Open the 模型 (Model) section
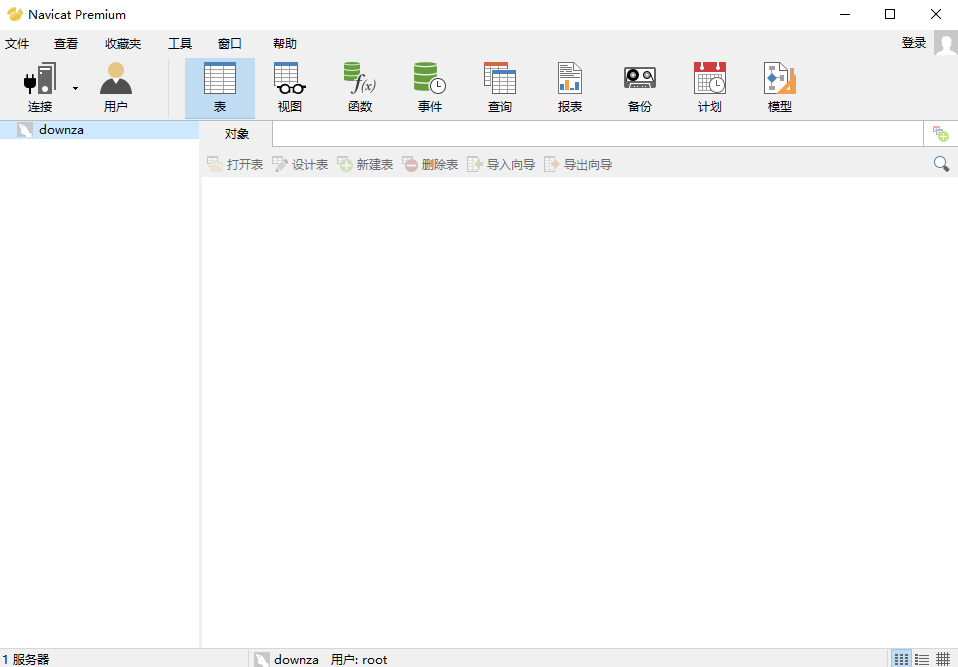Viewport: 958px width, 667px height. 780,88
